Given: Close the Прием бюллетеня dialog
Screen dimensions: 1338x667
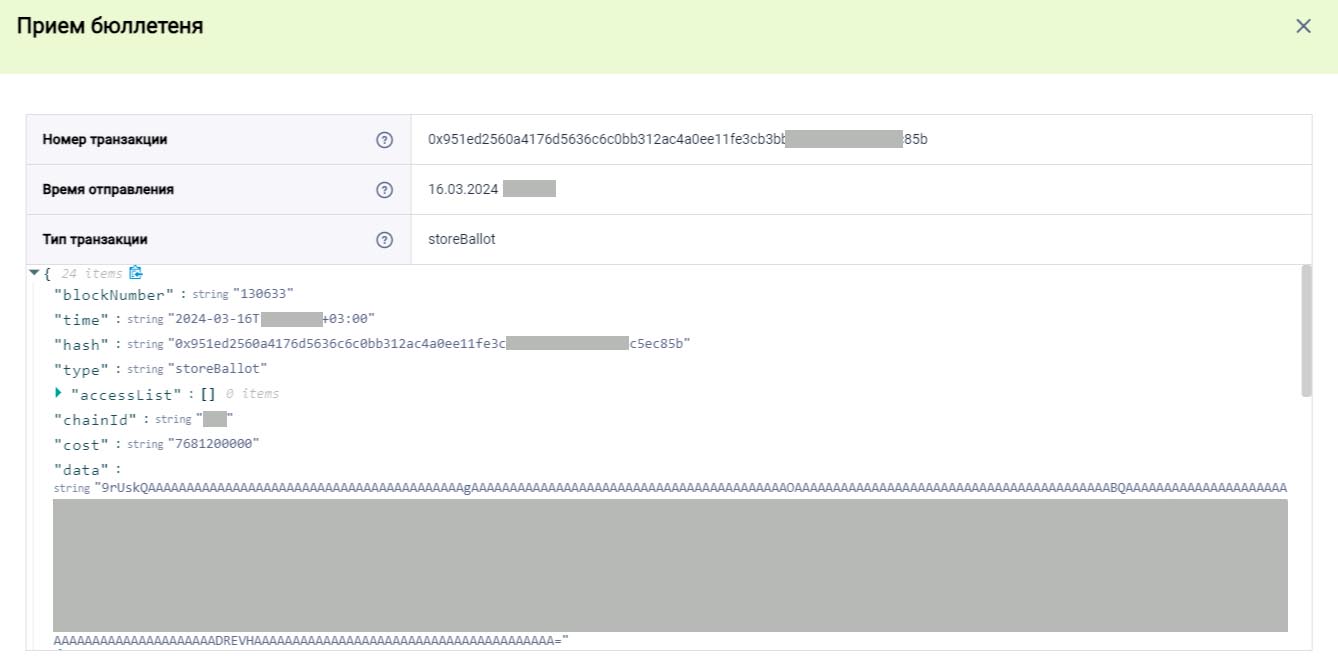Looking at the screenshot, I should pyautogui.click(x=1303, y=26).
